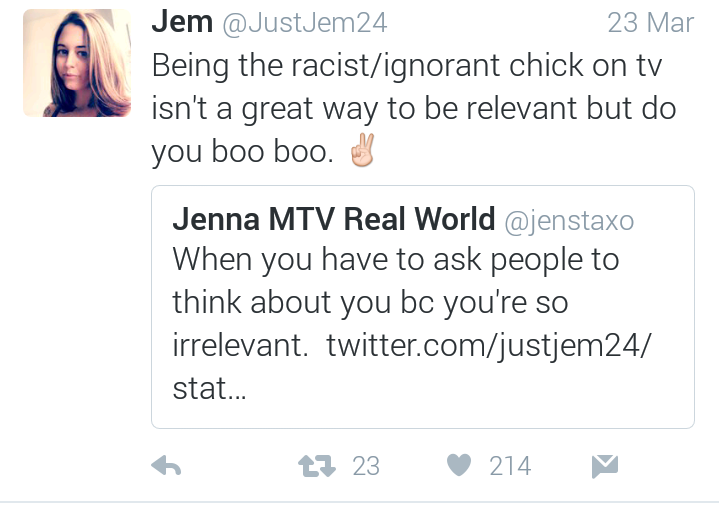
Task: Share via the envelope message icon
Action: pos(605,466)
